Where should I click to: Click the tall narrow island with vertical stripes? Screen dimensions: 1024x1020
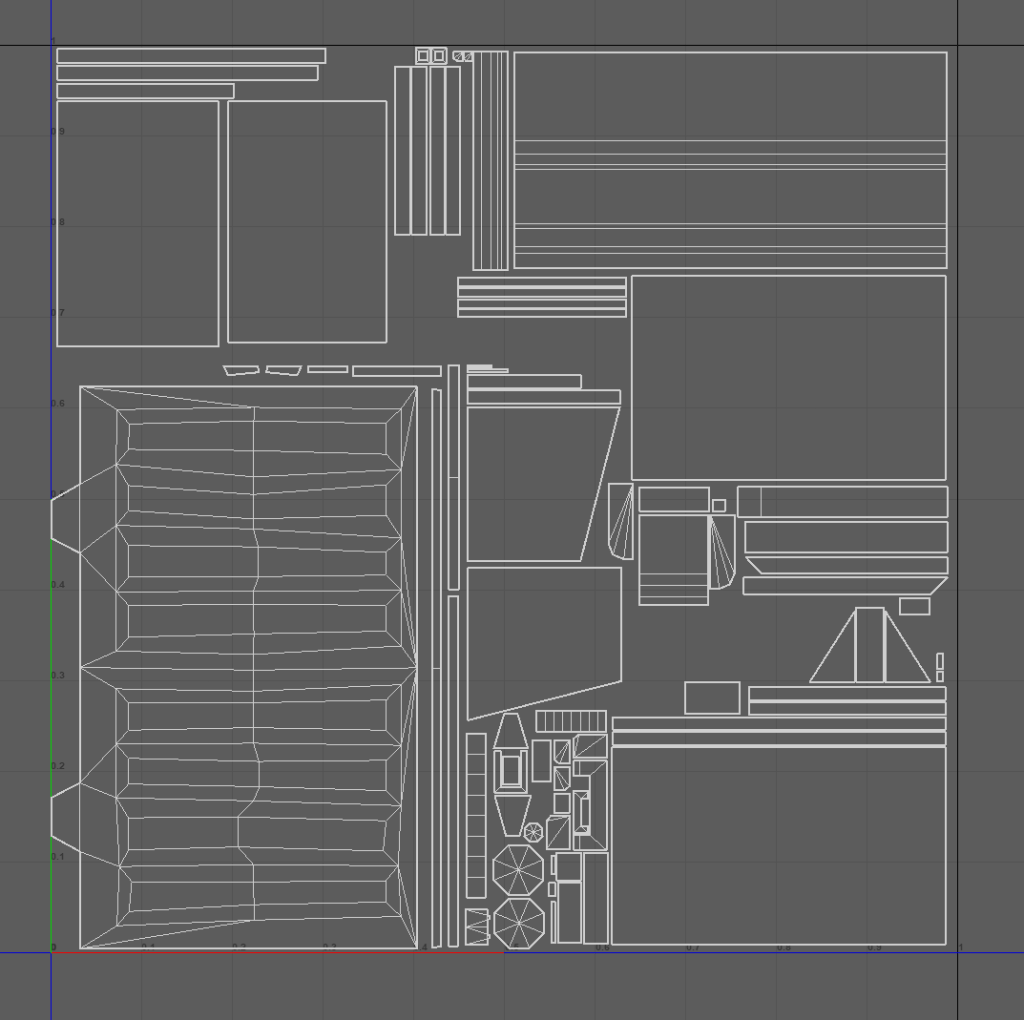pyautogui.click(x=490, y=160)
